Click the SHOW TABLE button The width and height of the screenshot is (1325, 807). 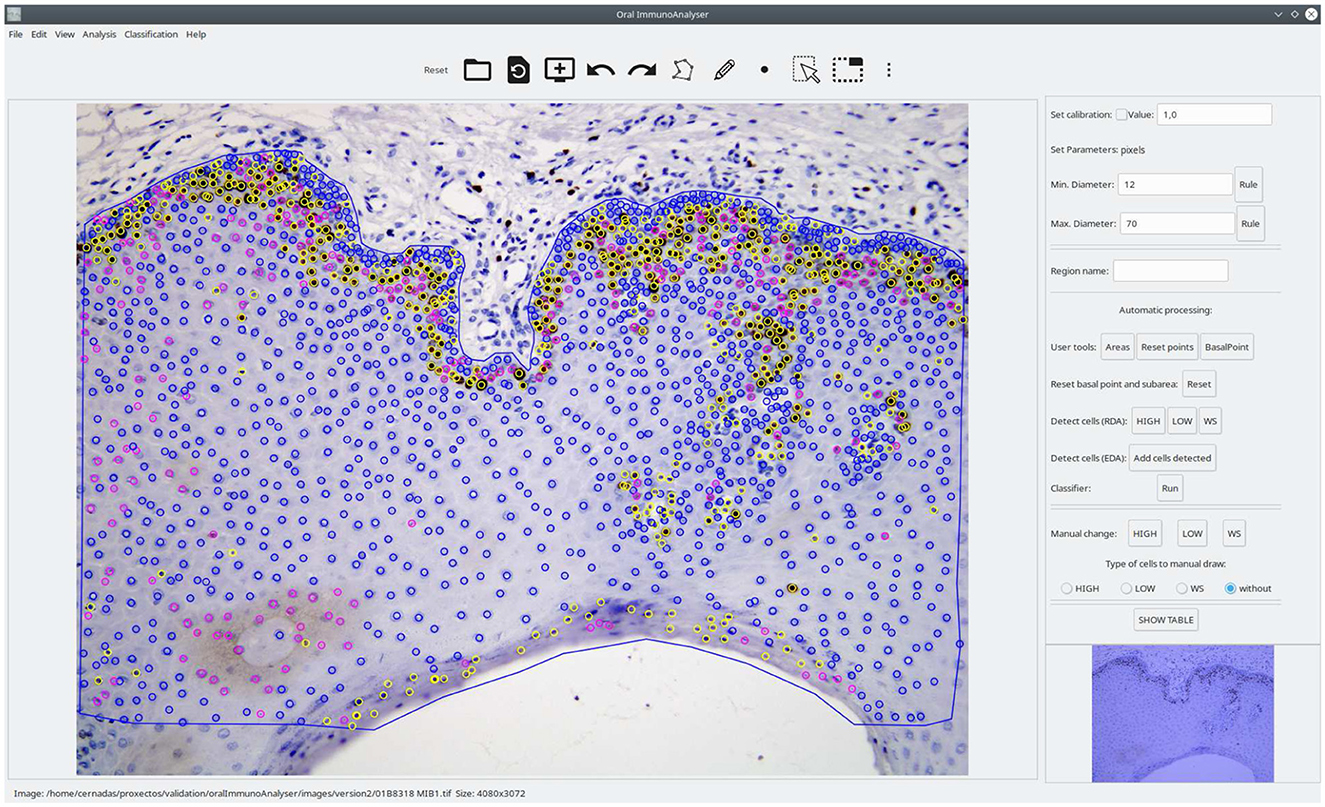pyautogui.click(x=1166, y=620)
